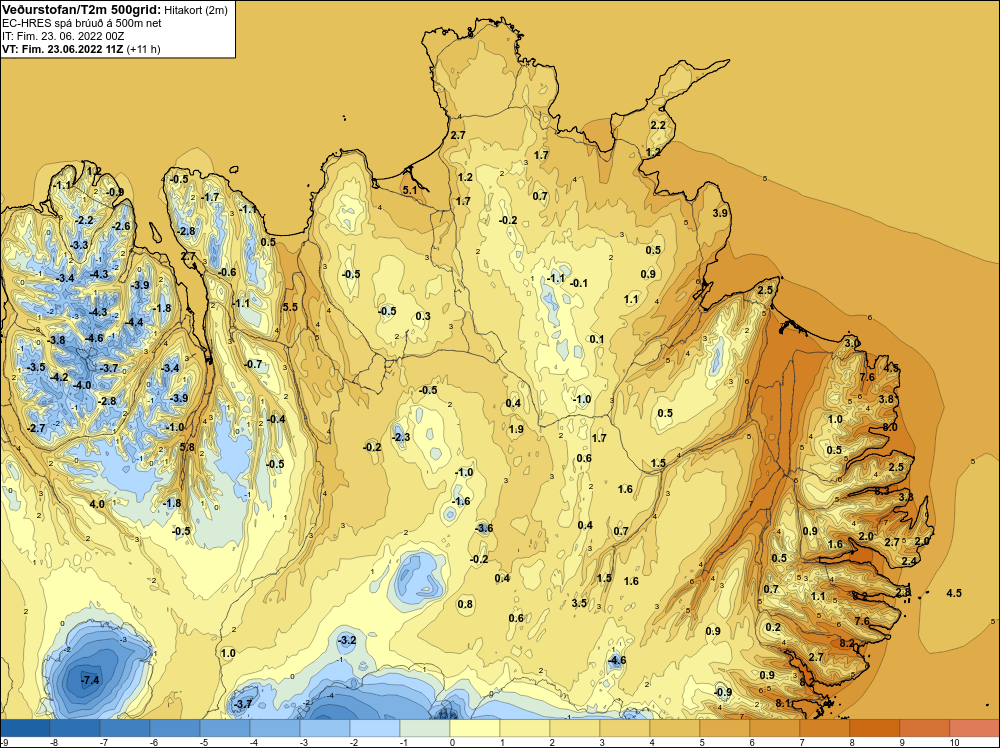This screenshot has width=1000, height=748.
Task: Click the '-2.3' temperature label
Action: point(401,437)
